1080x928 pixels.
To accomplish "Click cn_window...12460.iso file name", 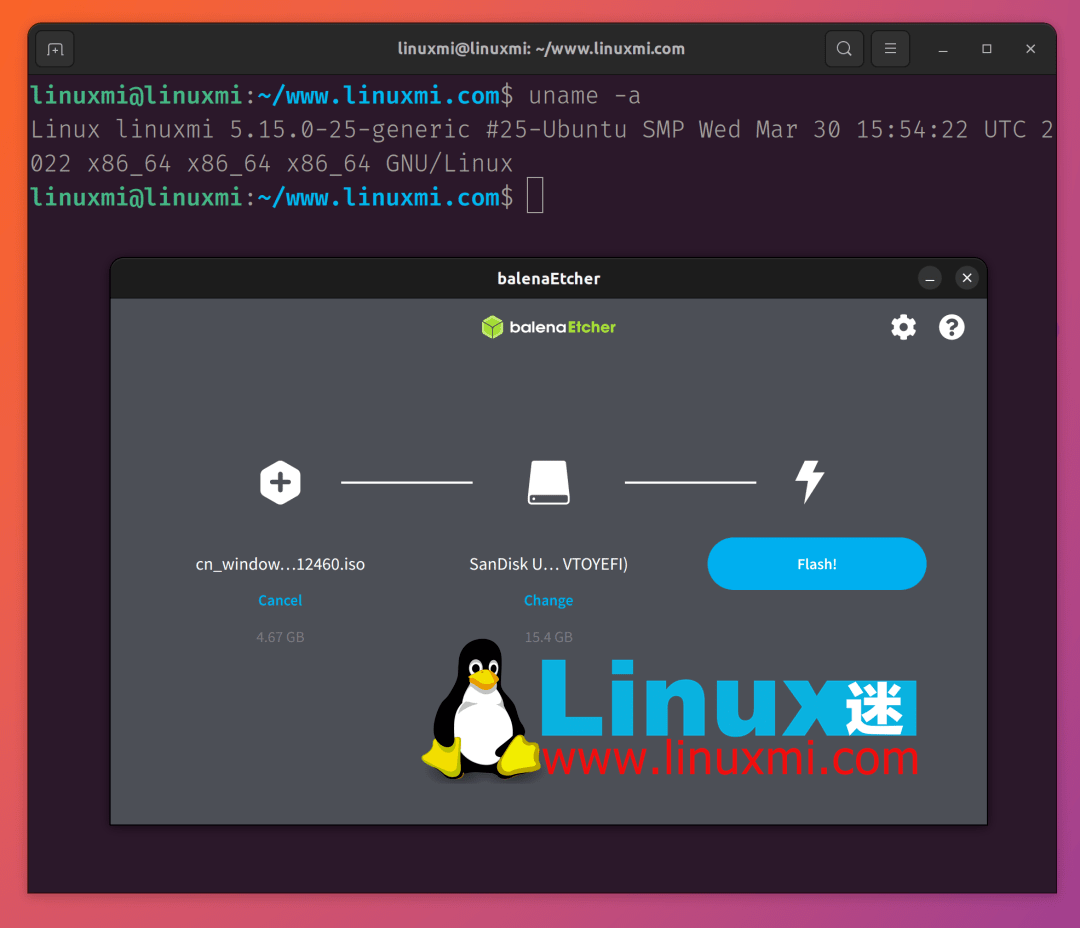I will click(x=280, y=564).
